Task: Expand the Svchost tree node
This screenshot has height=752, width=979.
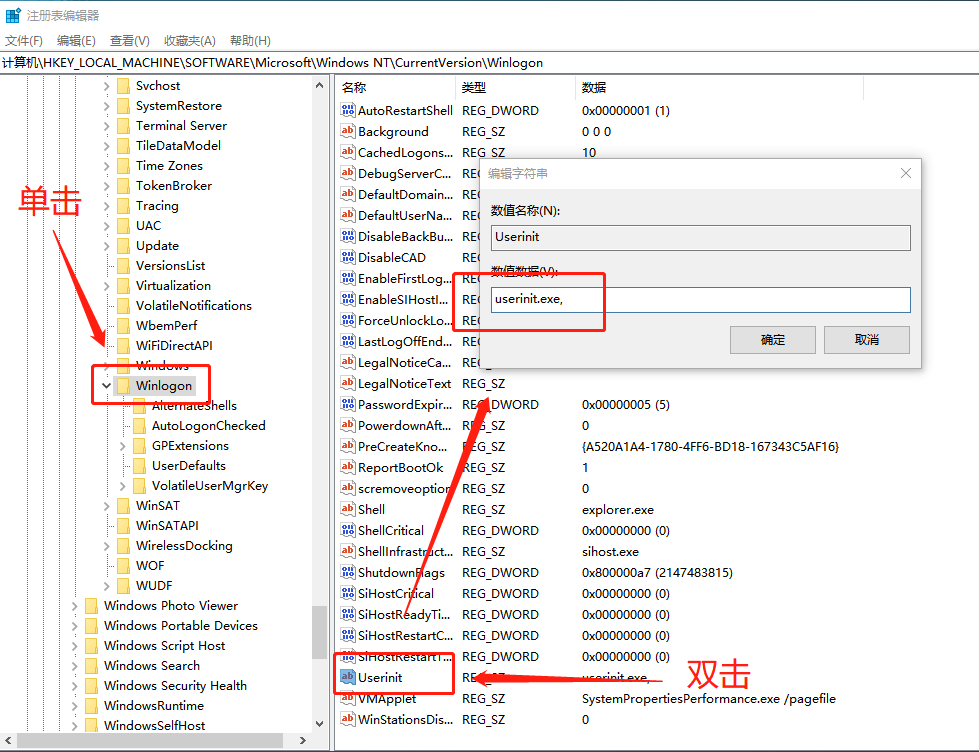Action: (x=106, y=86)
